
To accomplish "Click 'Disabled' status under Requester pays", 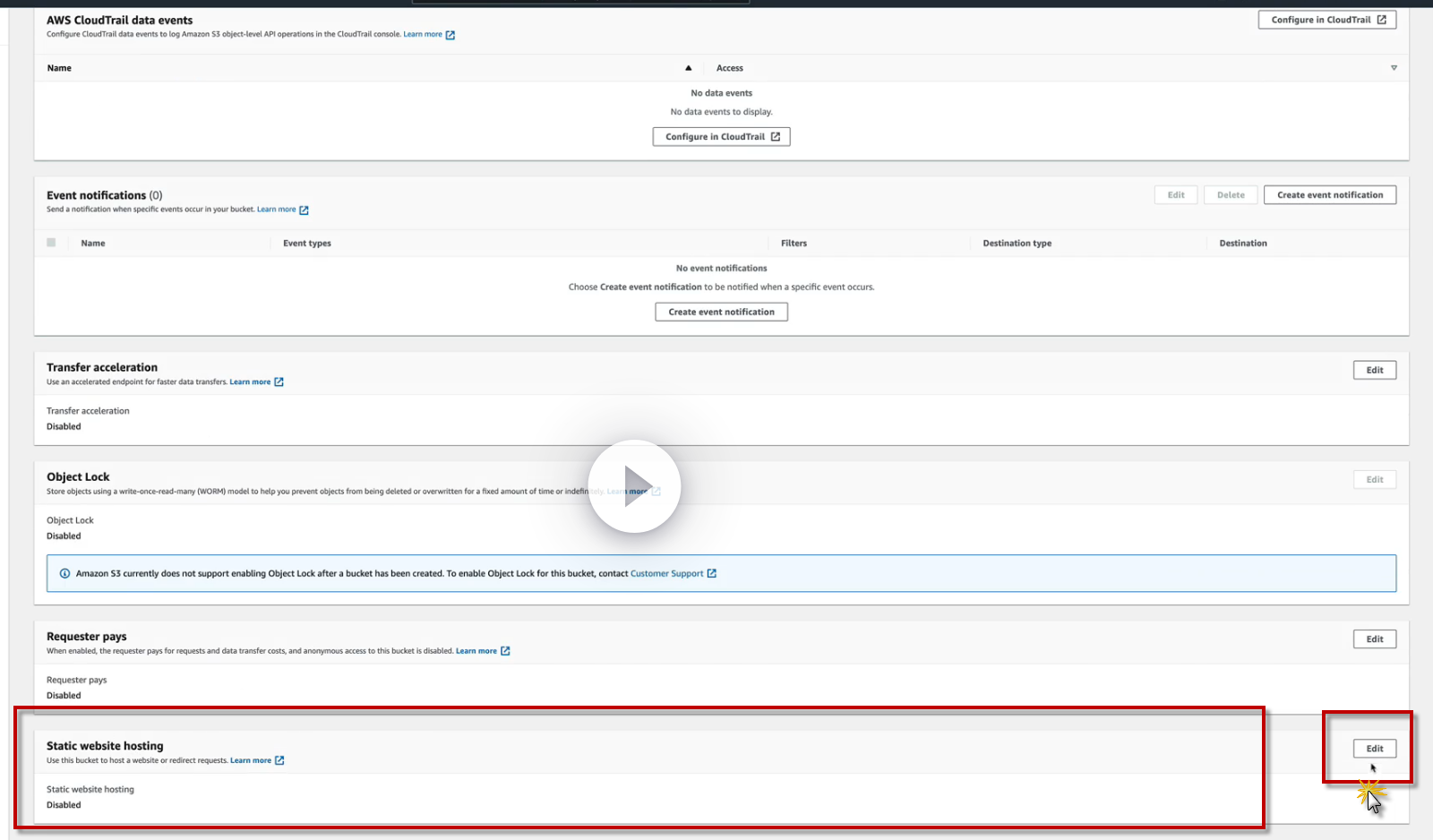I will pyautogui.click(x=64, y=696).
